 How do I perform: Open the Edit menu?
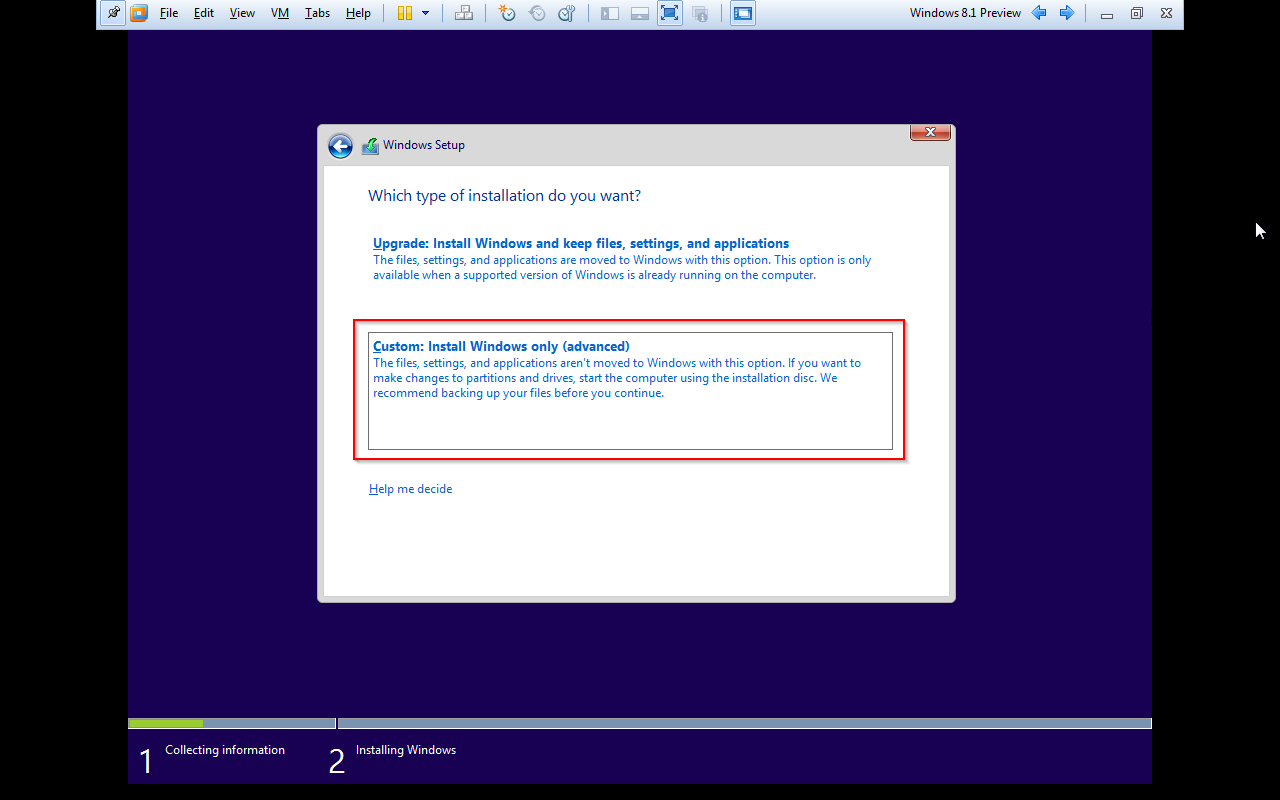pyautogui.click(x=204, y=13)
